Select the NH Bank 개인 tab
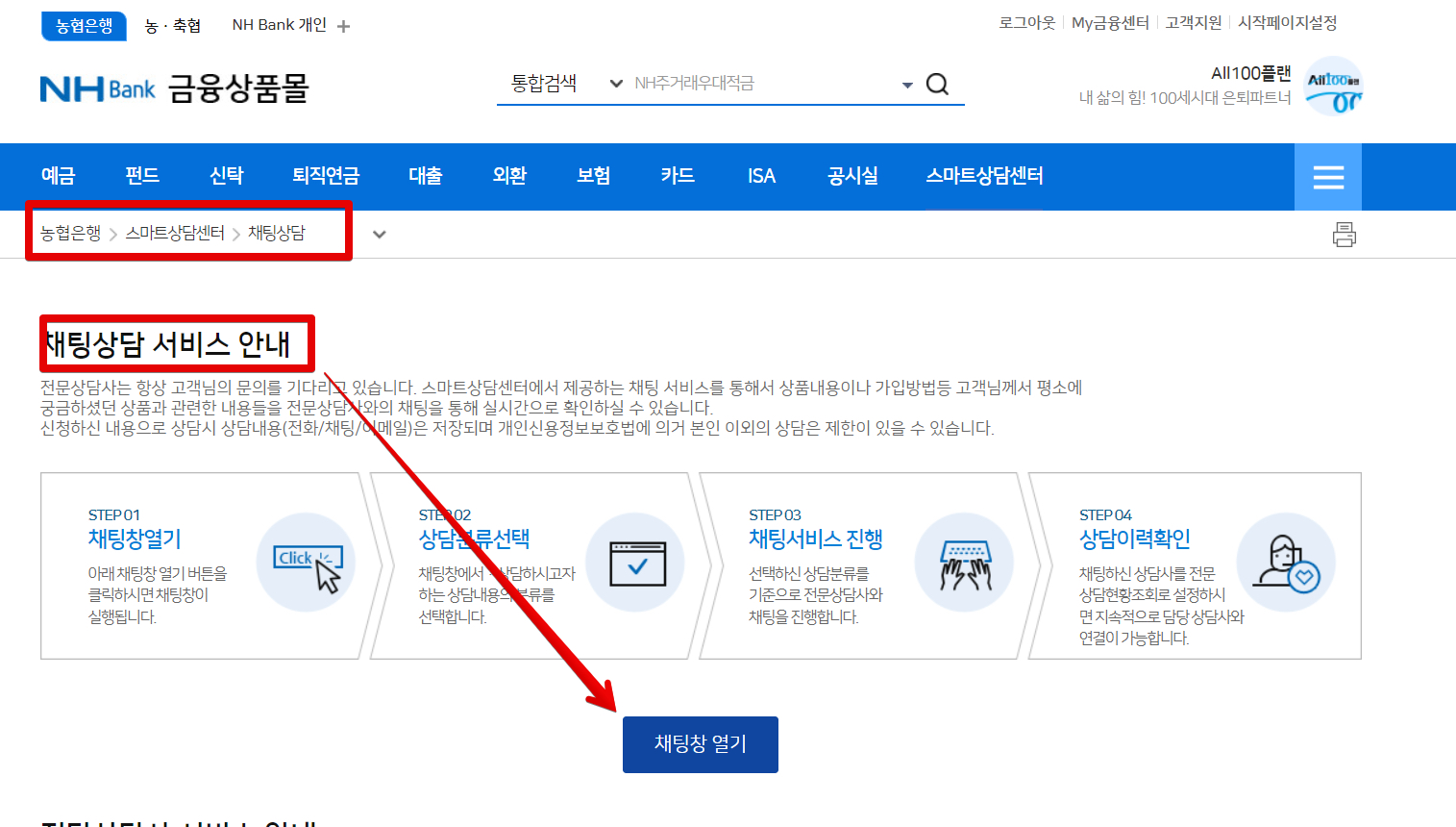1456x827 pixels. pos(280,25)
